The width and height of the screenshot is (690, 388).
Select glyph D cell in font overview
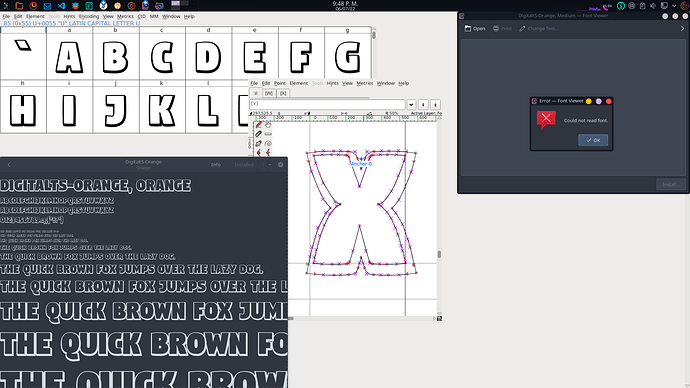(x=209, y=57)
